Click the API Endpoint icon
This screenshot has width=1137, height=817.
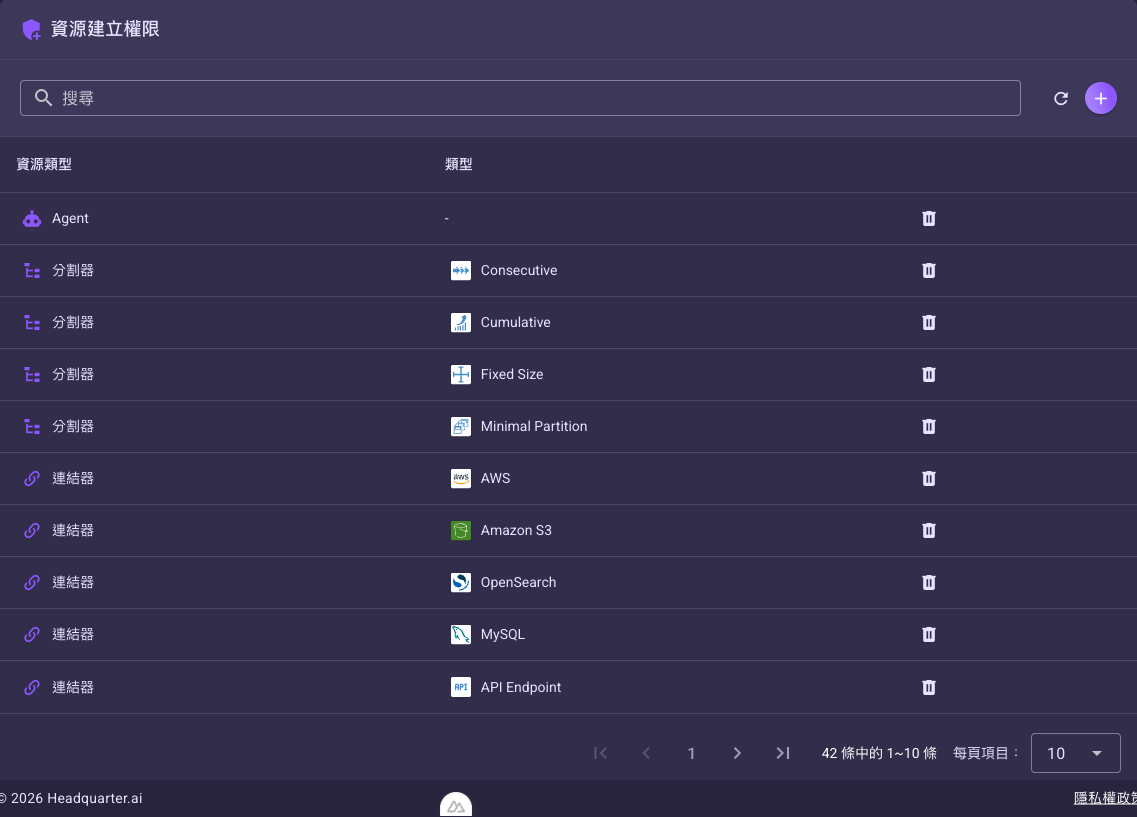coord(460,687)
